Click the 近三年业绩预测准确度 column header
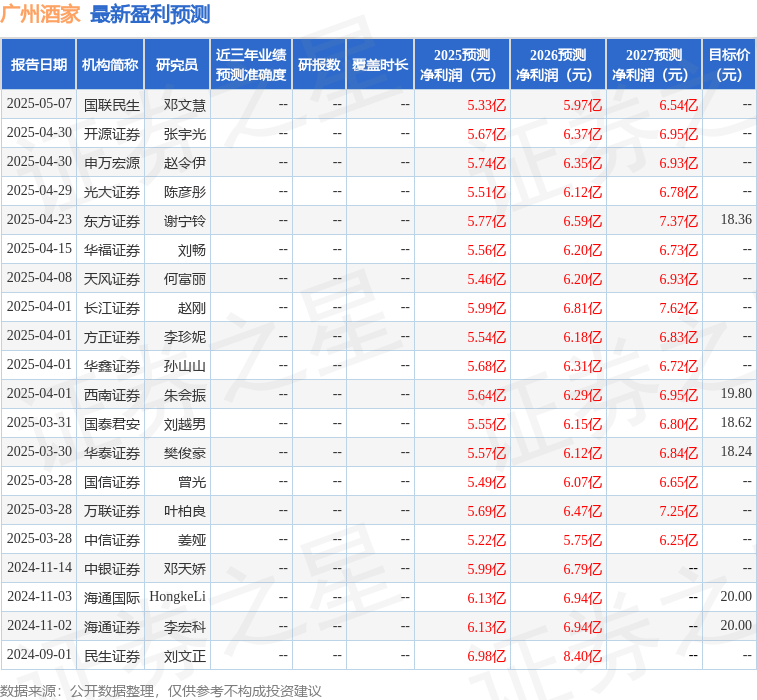The width and height of the screenshot is (757, 700). coord(251,64)
